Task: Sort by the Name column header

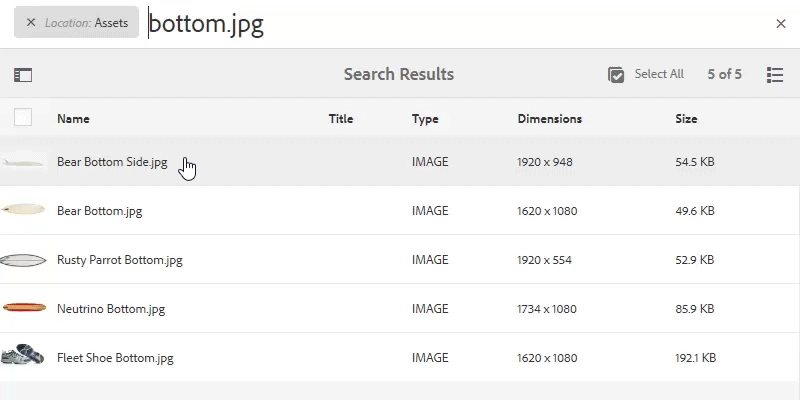Action: [x=73, y=119]
